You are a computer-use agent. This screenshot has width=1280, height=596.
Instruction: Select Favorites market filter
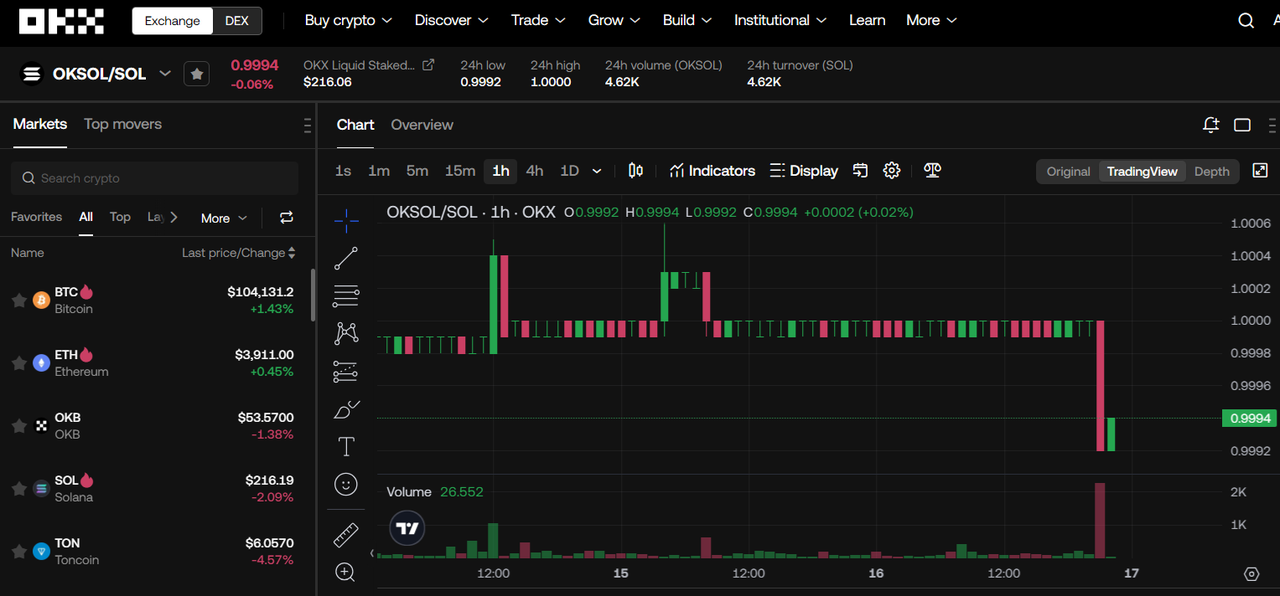[x=36, y=217]
